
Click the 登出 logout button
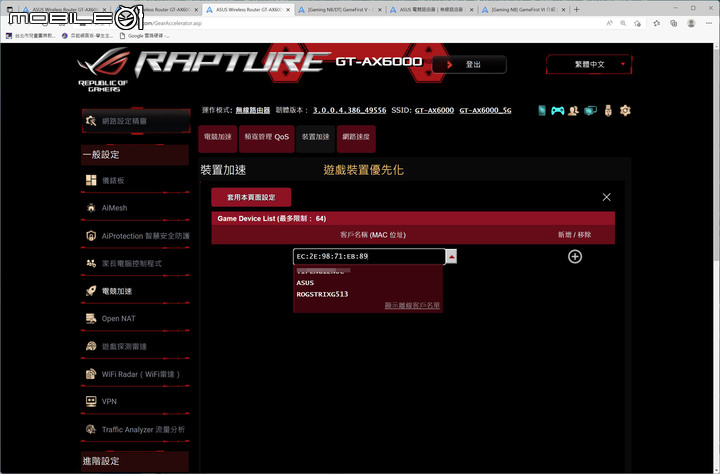point(469,64)
